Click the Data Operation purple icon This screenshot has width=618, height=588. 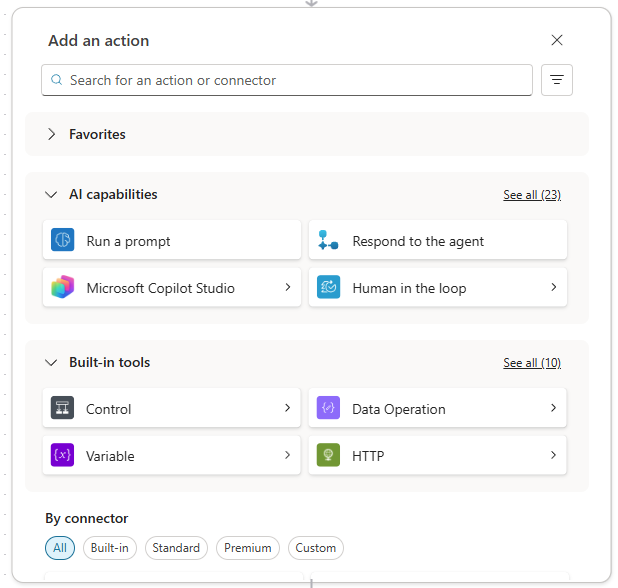coord(328,408)
